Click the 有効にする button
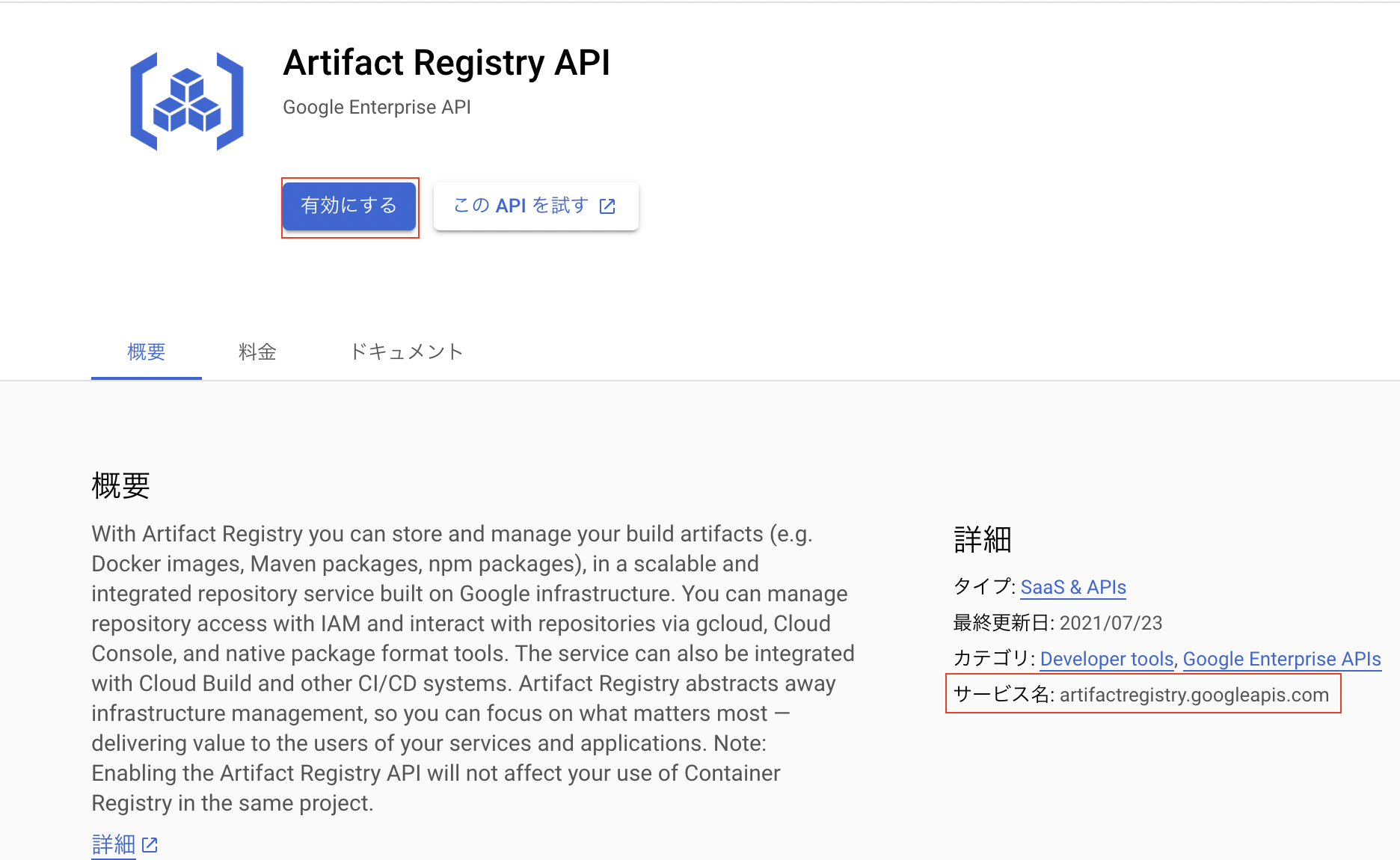This screenshot has width=1400, height=860. tap(349, 206)
